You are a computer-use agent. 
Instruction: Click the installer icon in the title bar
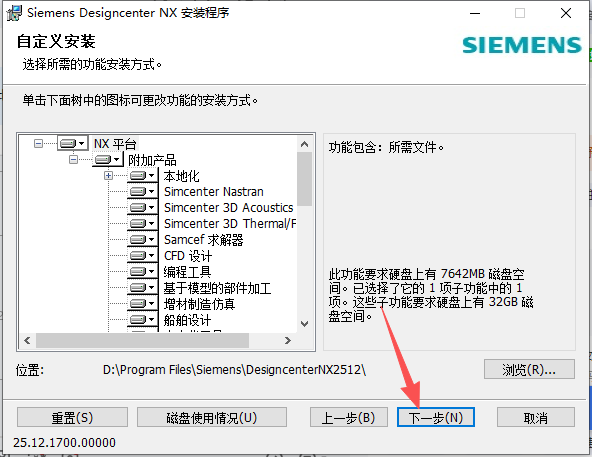tap(14, 13)
